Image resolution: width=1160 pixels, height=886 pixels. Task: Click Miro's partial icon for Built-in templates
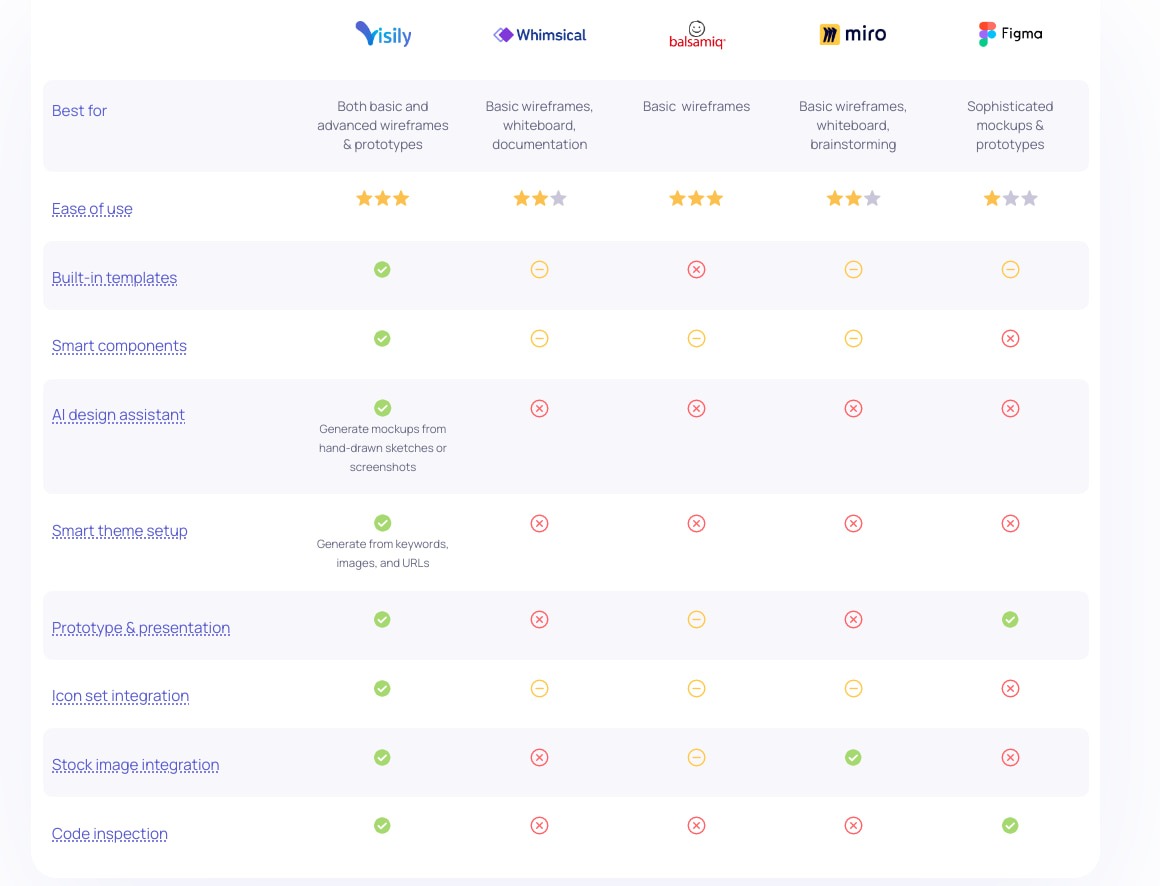(x=853, y=269)
